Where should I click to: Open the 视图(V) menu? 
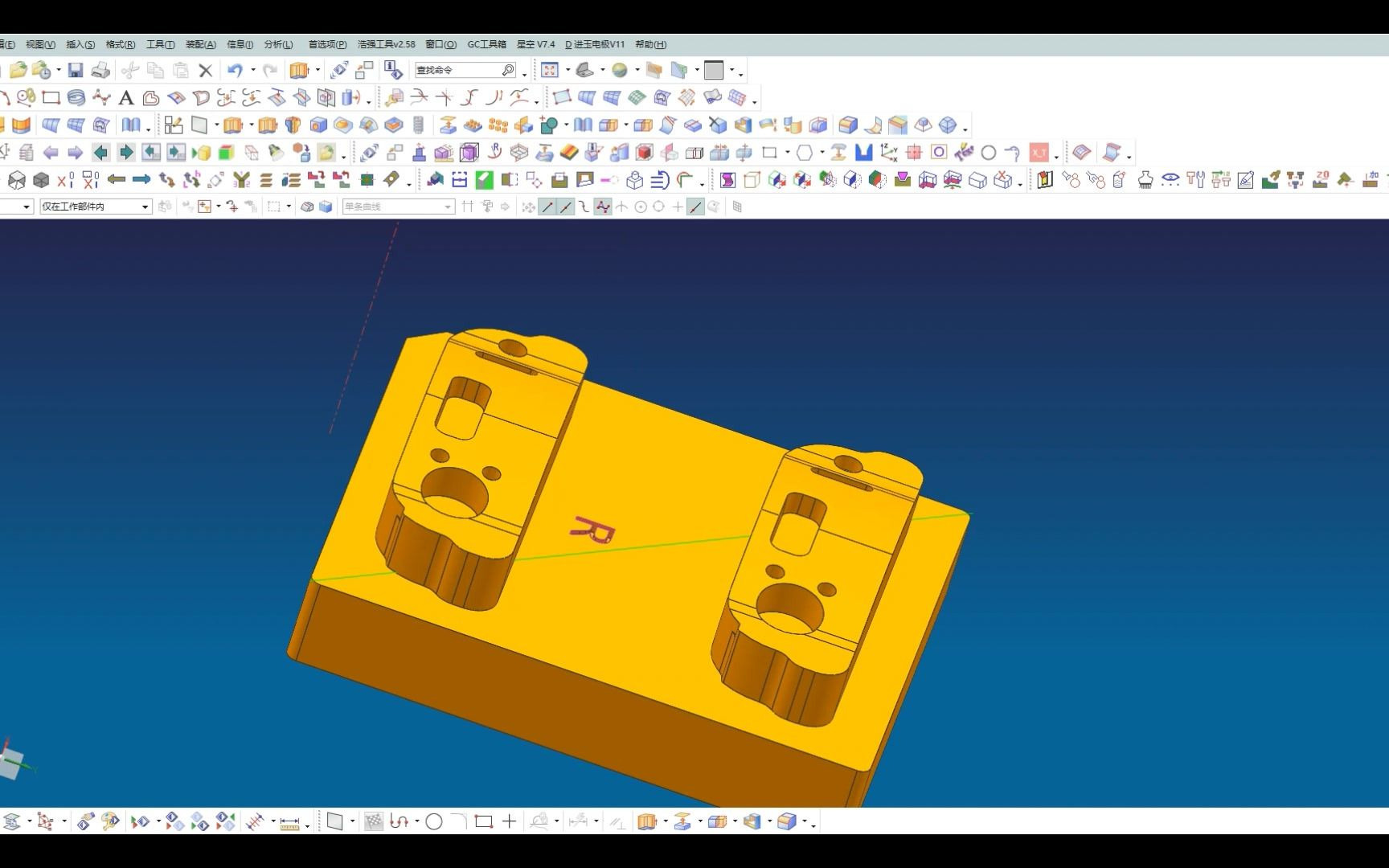pos(40,44)
